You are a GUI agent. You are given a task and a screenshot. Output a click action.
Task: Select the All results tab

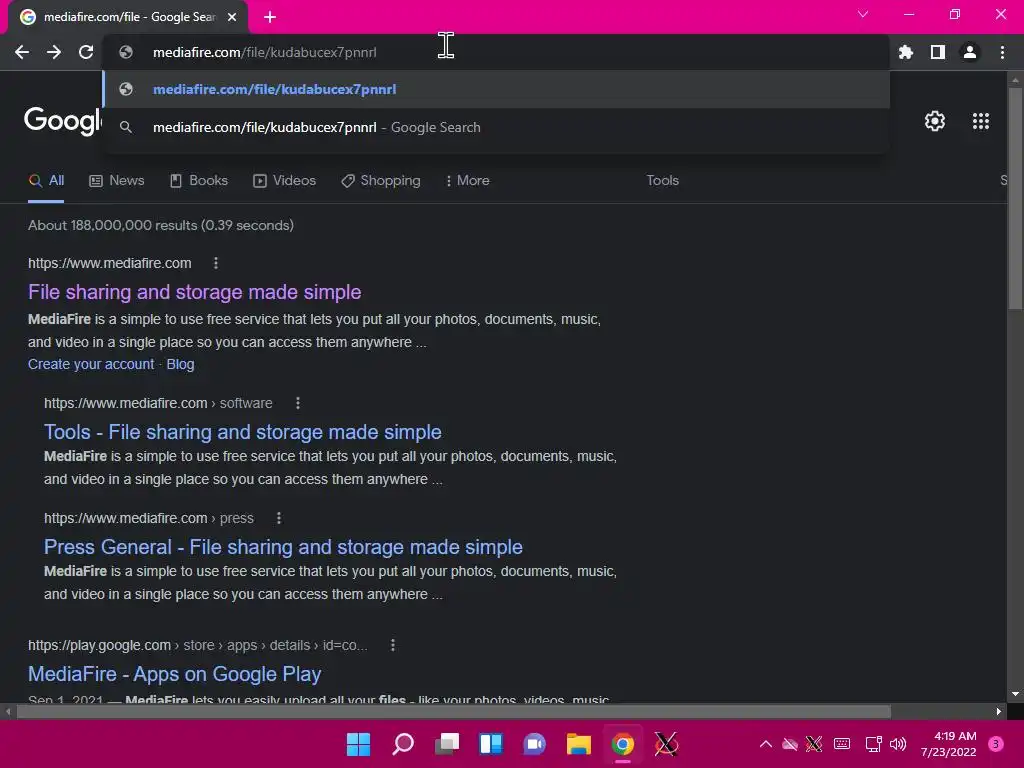point(46,180)
